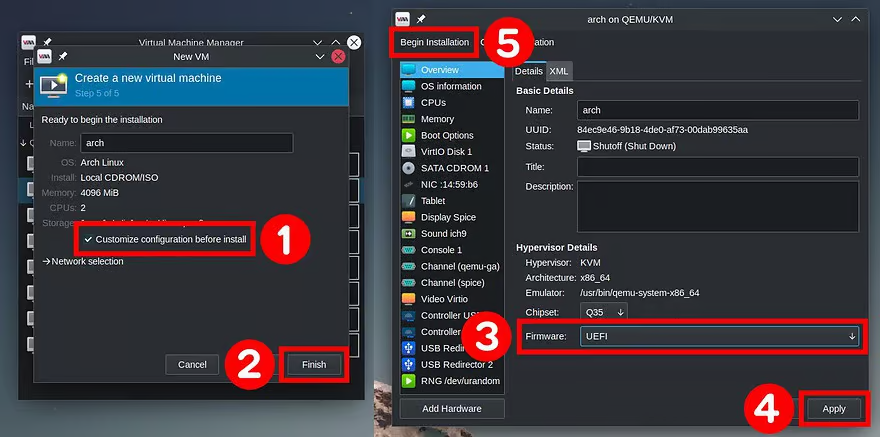Click the emulator path /usr/bin/qemu-system-x86_64
Viewport: 880px width, 437px height.
coord(639,293)
